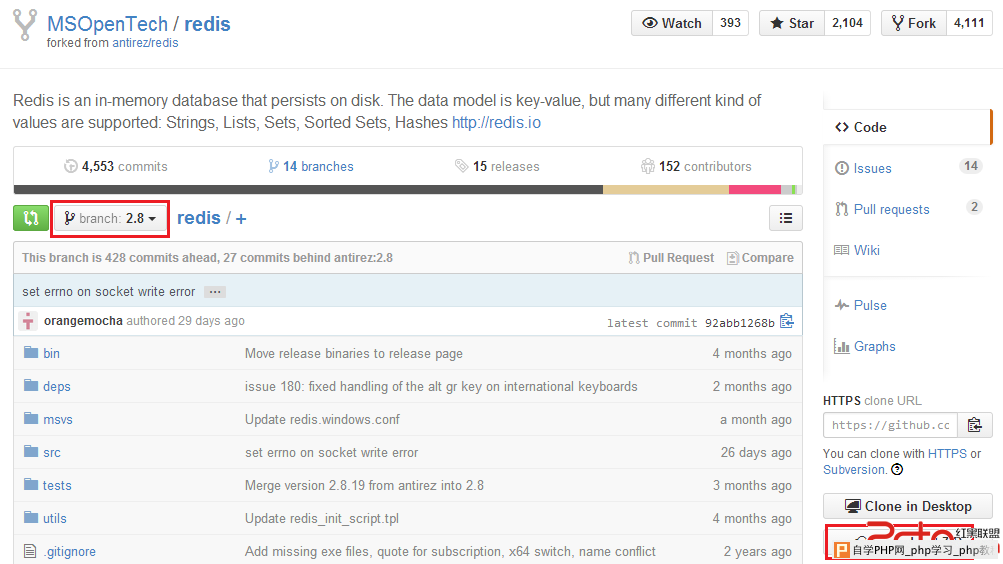Open the antirez/redis parent repository link

(x=145, y=43)
